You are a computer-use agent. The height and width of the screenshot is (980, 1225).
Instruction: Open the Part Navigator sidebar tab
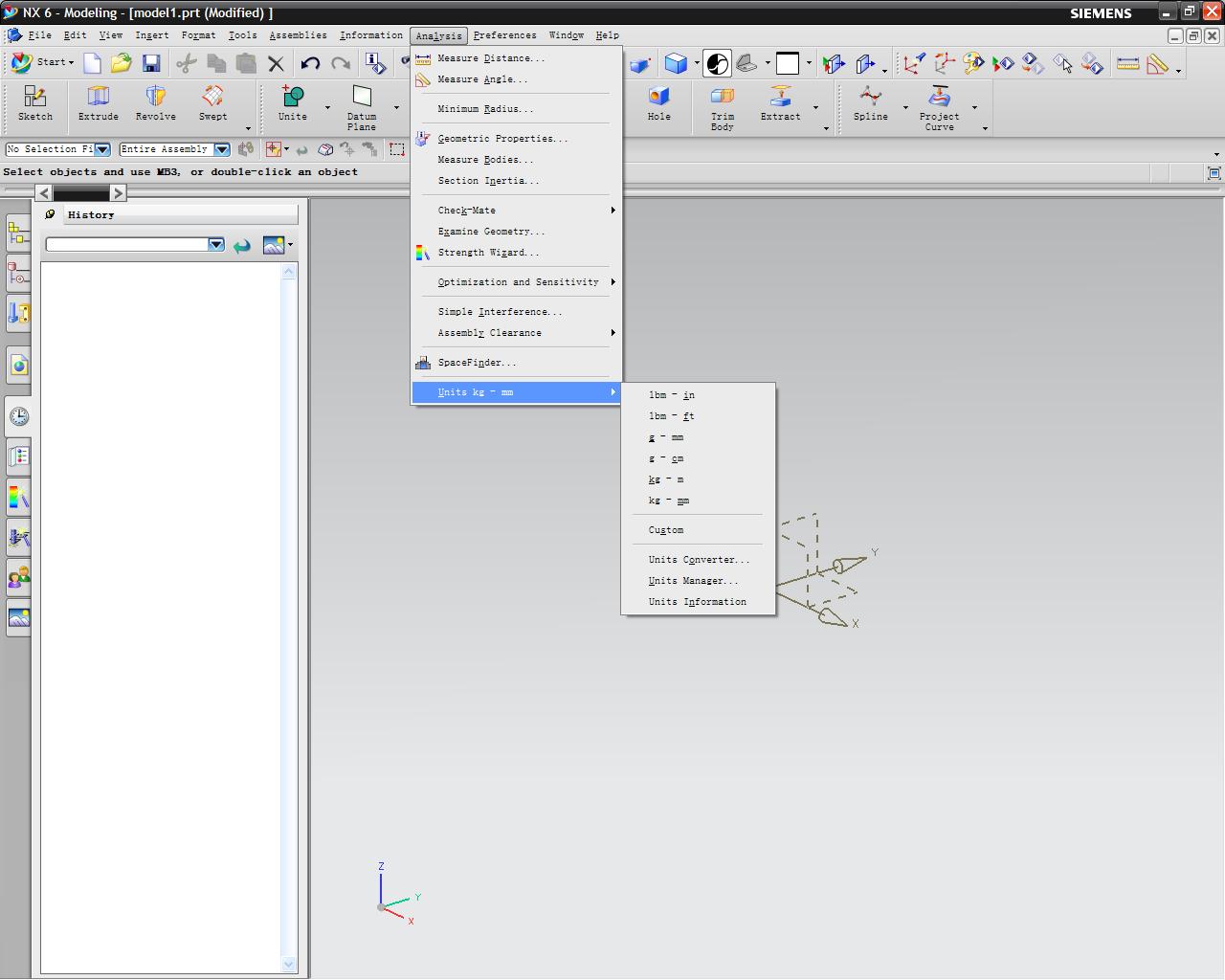pos(18,275)
